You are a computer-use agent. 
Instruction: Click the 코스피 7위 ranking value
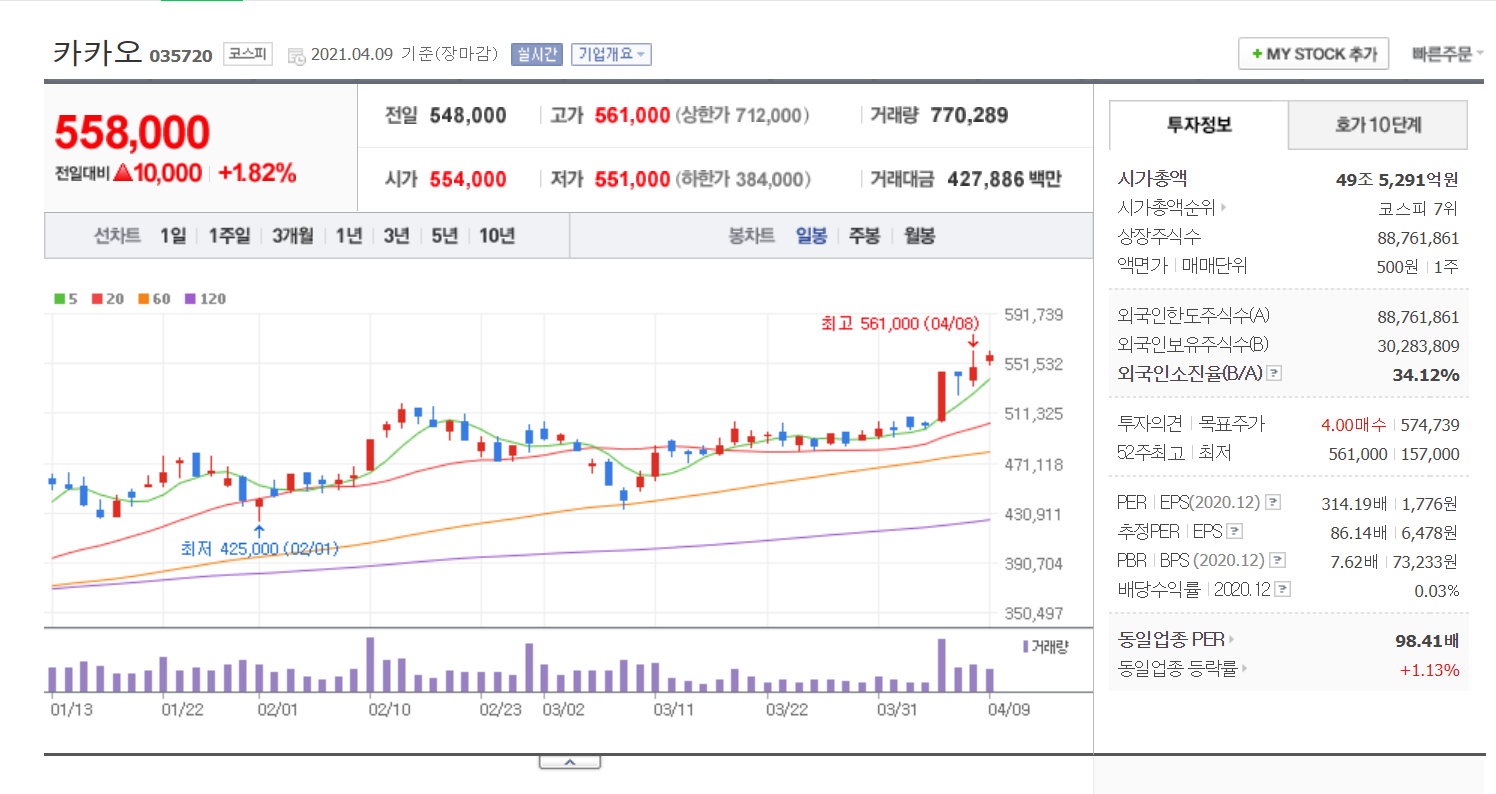(x=1418, y=209)
